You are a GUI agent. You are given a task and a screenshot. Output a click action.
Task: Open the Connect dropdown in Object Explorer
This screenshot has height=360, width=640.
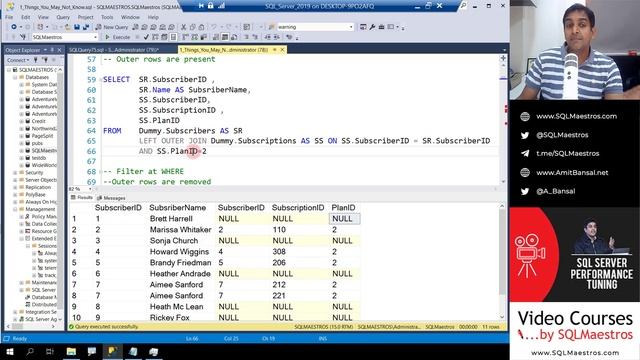click(x=18, y=60)
